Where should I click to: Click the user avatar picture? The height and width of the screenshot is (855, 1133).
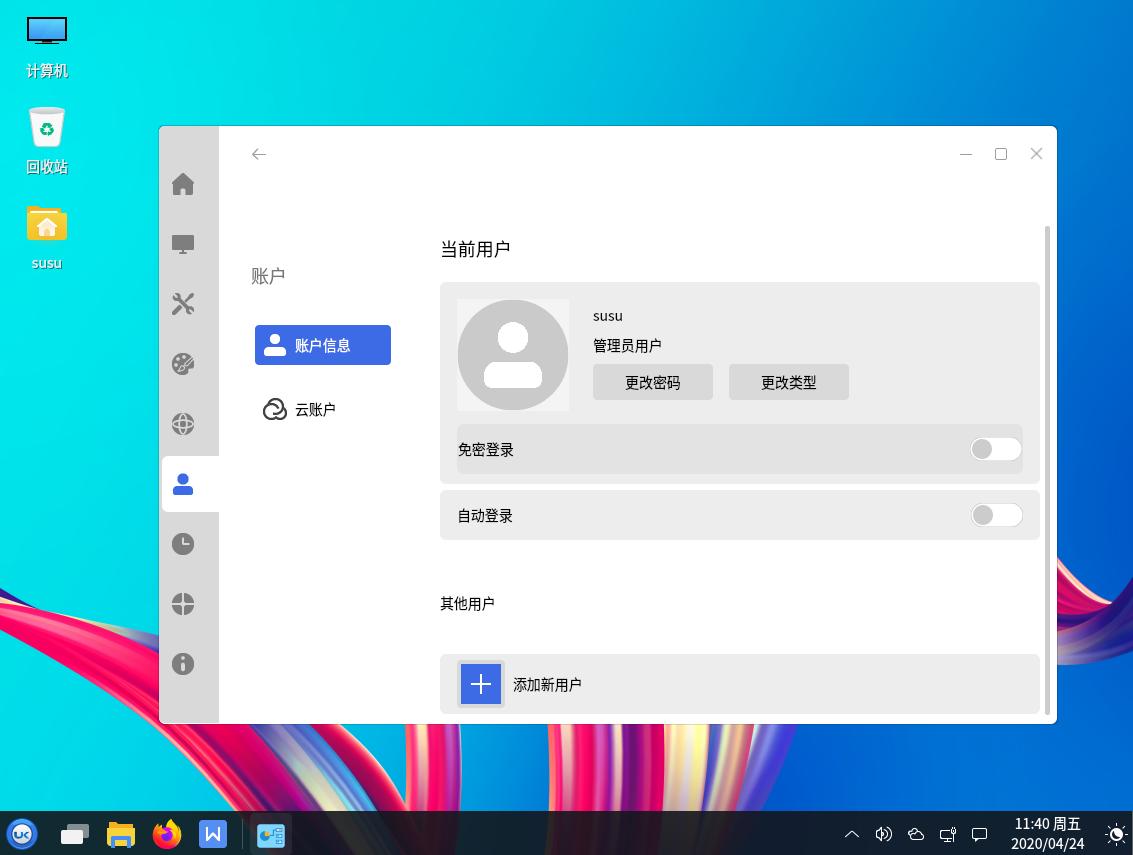coord(513,355)
